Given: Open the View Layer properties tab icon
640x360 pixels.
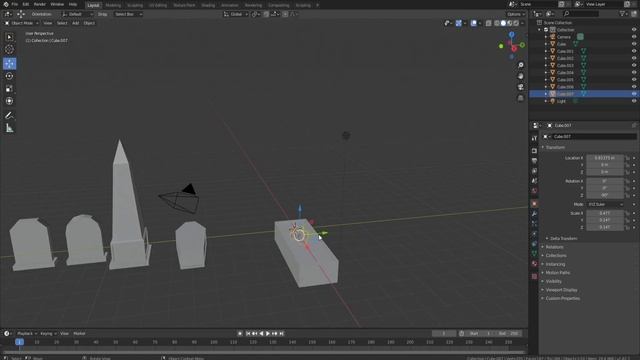Looking at the screenshot, I should click(534, 171).
